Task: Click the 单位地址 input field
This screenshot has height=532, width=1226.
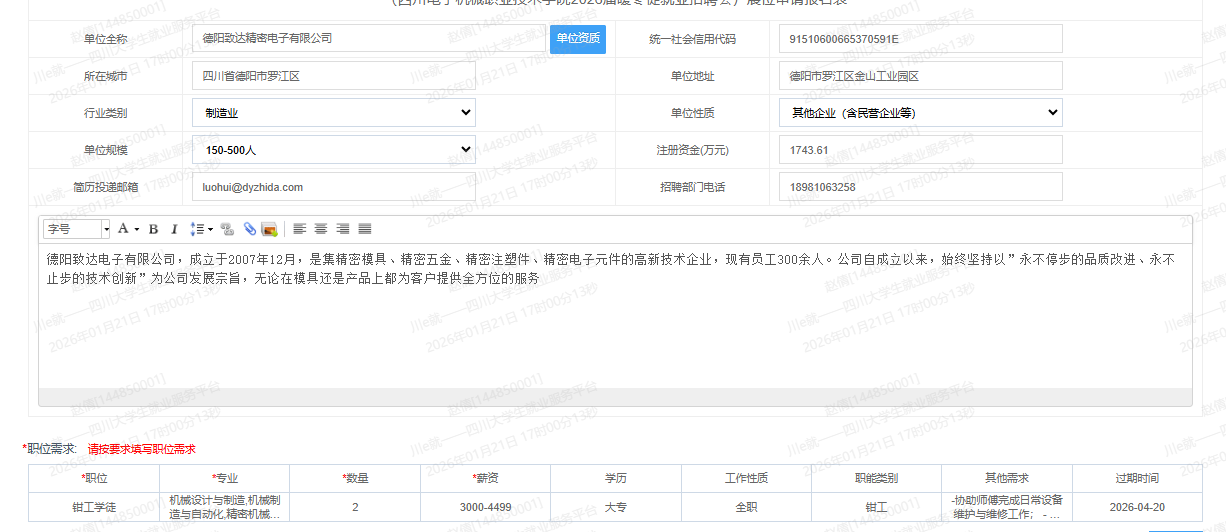Action: click(921, 76)
